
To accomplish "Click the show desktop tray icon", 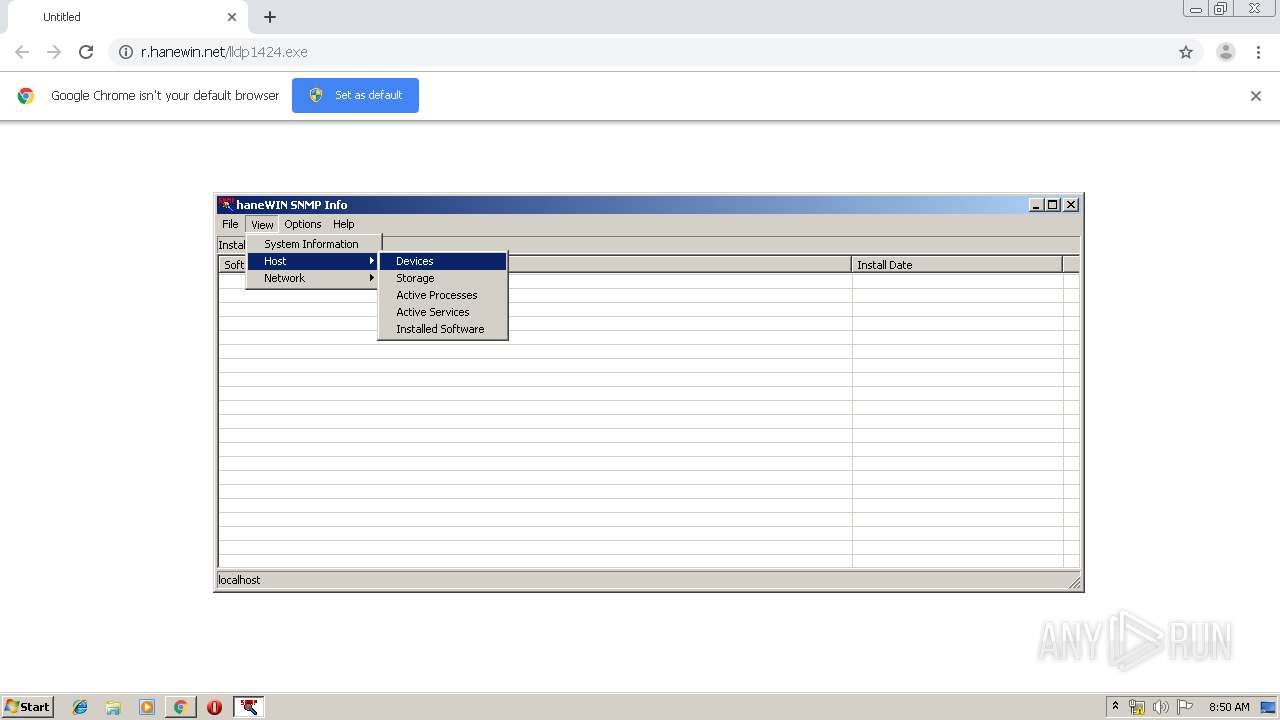I will point(1268,707).
